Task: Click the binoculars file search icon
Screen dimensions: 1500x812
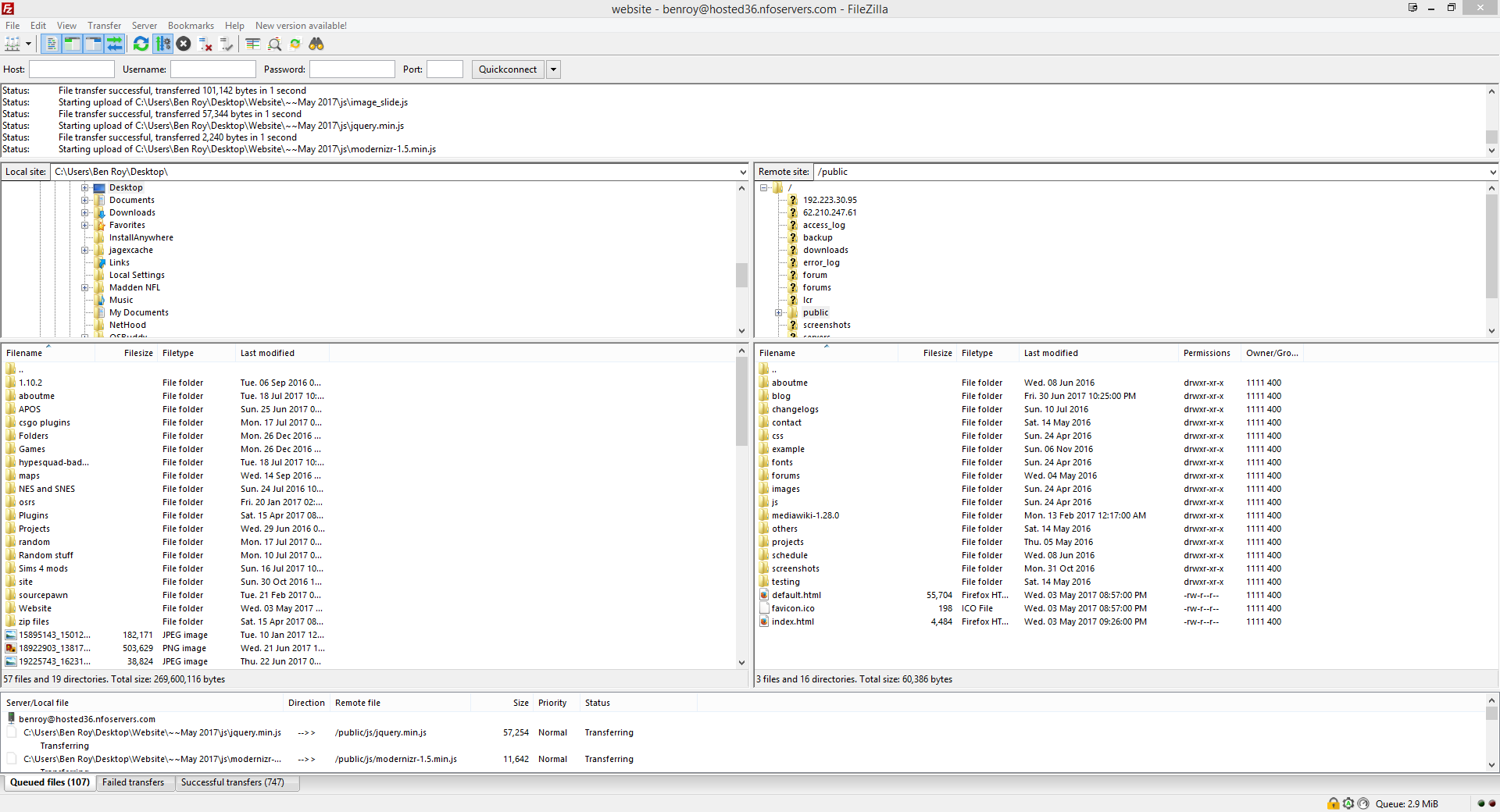Action: click(316, 45)
